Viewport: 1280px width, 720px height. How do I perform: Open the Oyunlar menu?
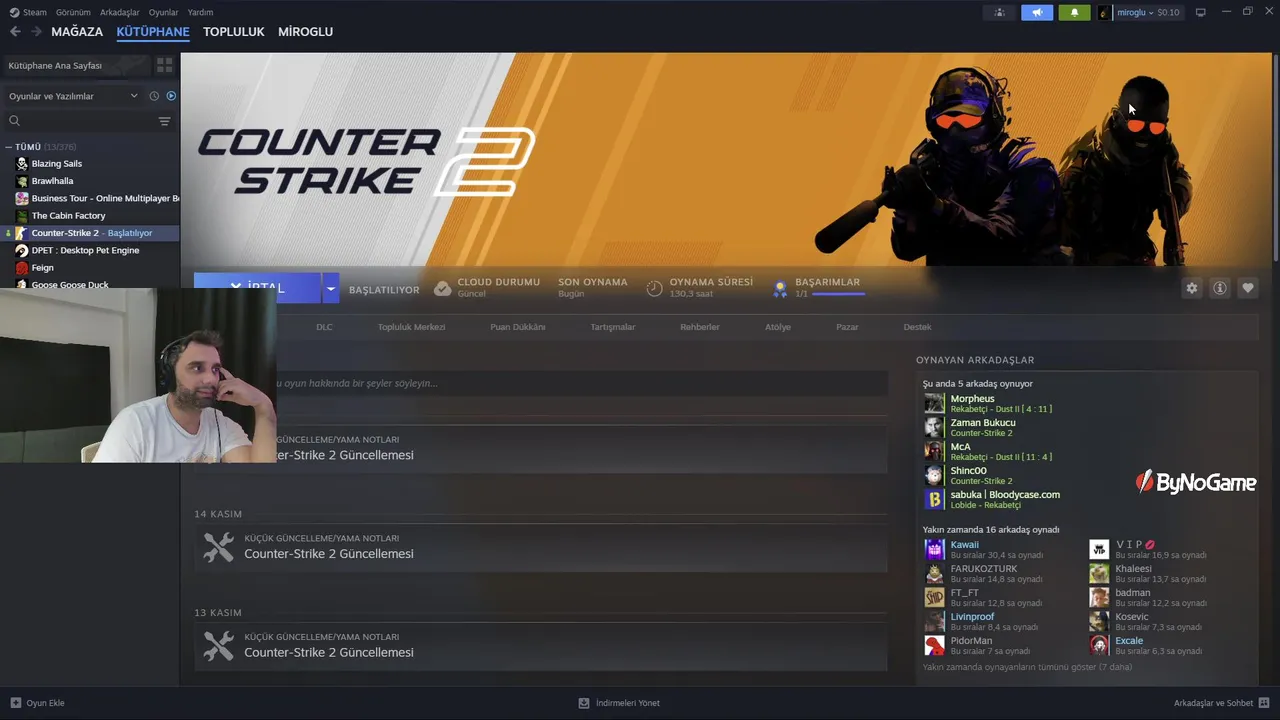point(163,12)
